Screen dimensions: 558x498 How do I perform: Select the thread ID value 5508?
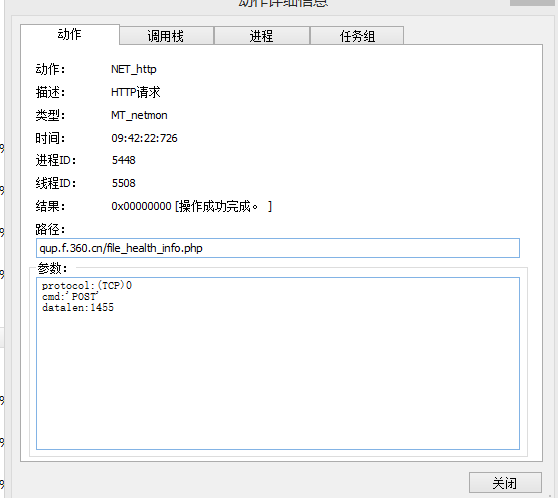click(x=123, y=183)
